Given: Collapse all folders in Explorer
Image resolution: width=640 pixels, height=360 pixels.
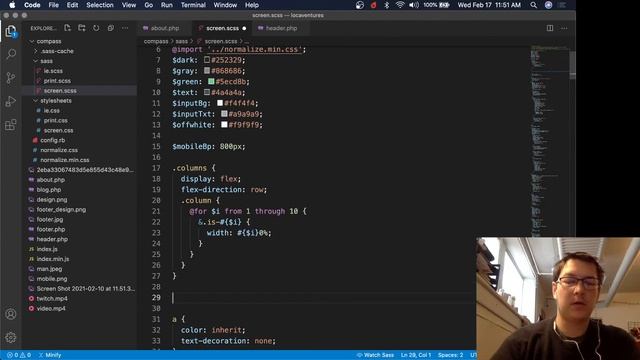Looking at the screenshot, I should click(x=111, y=28).
